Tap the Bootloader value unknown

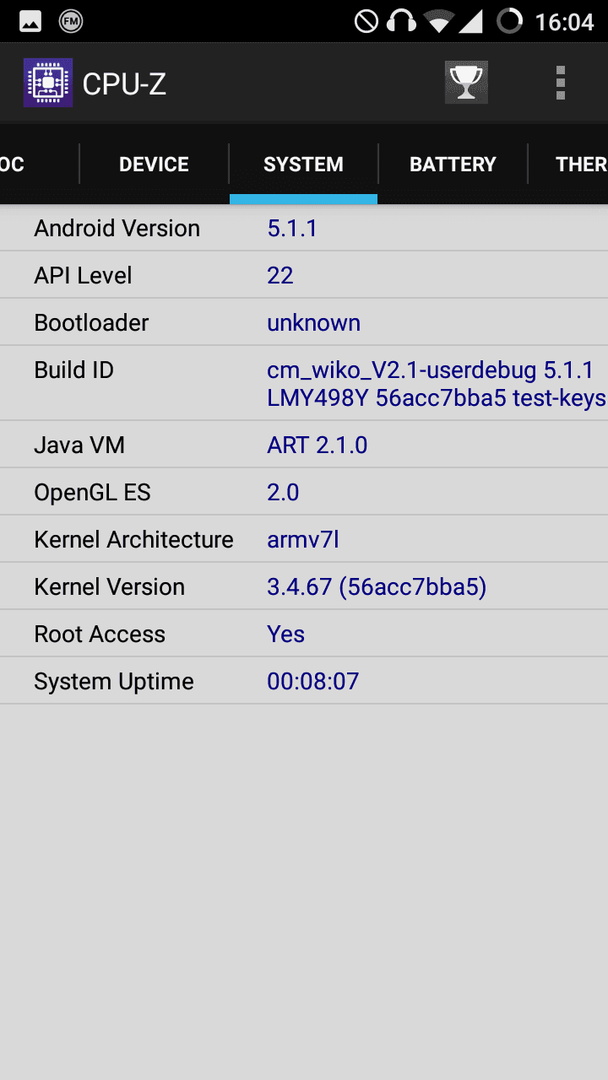(x=314, y=322)
